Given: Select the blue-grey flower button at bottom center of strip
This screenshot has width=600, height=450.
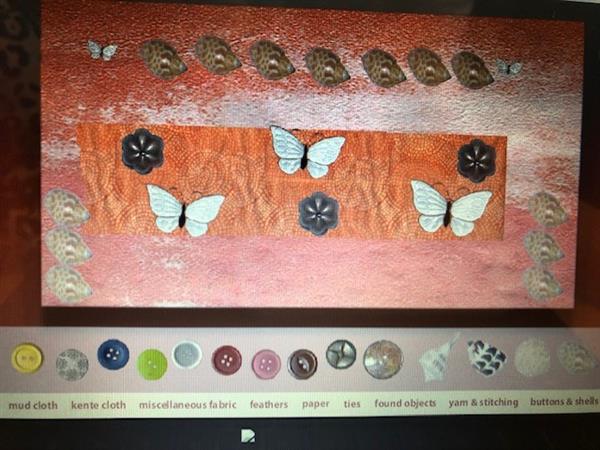Looking at the screenshot, I should (x=319, y=214).
